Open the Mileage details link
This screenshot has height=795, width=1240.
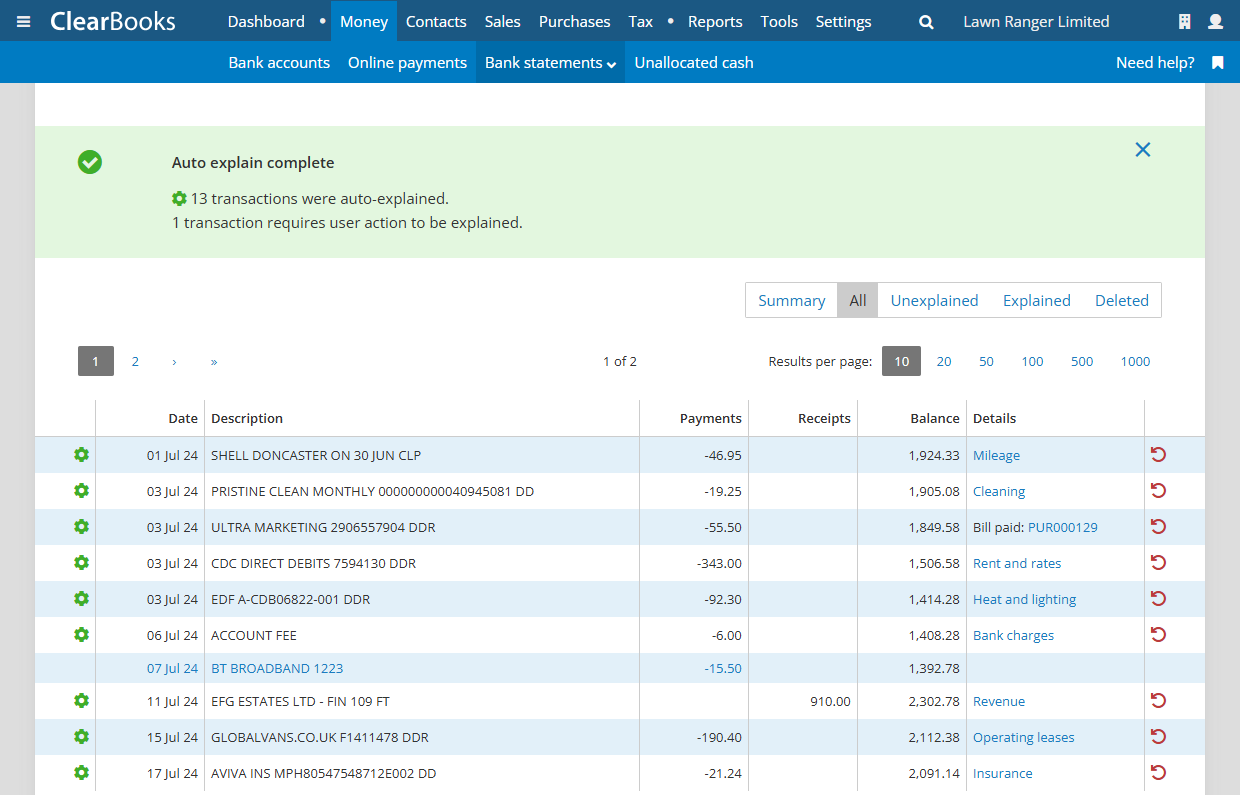pyautogui.click(x=996, y=456)
